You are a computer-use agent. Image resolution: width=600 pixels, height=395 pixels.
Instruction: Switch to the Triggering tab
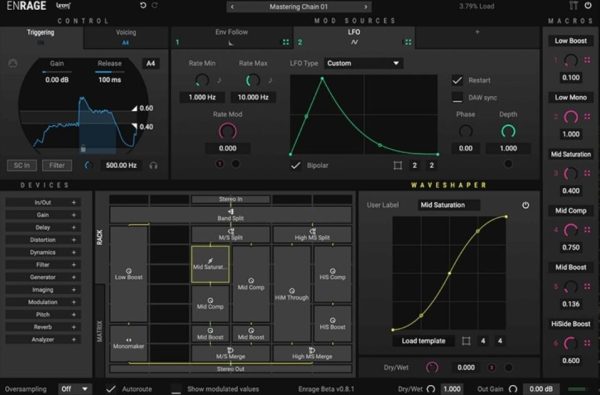point(41,37)
